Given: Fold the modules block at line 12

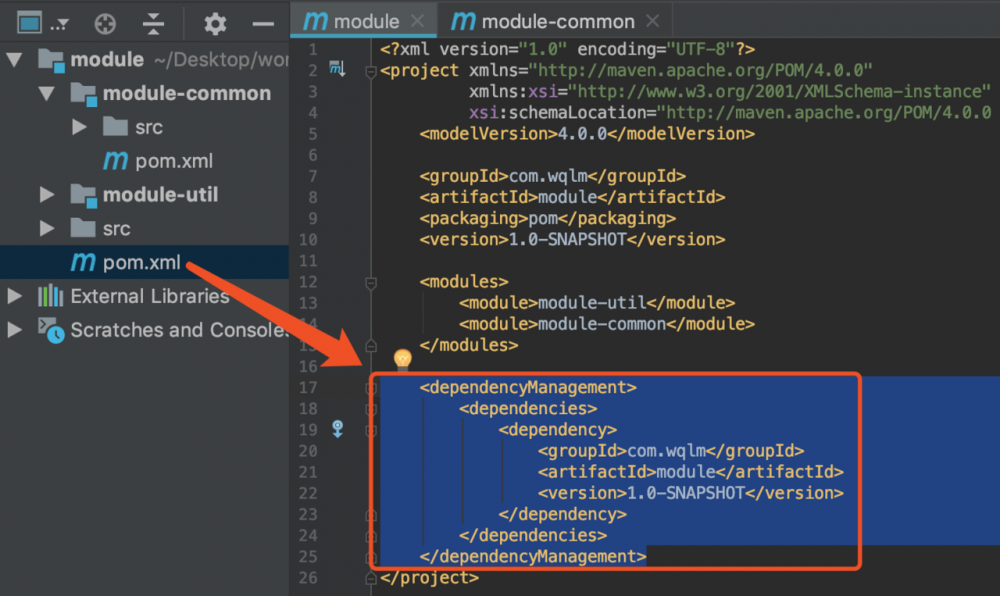Looking at the screenshot, I should 371,282.
